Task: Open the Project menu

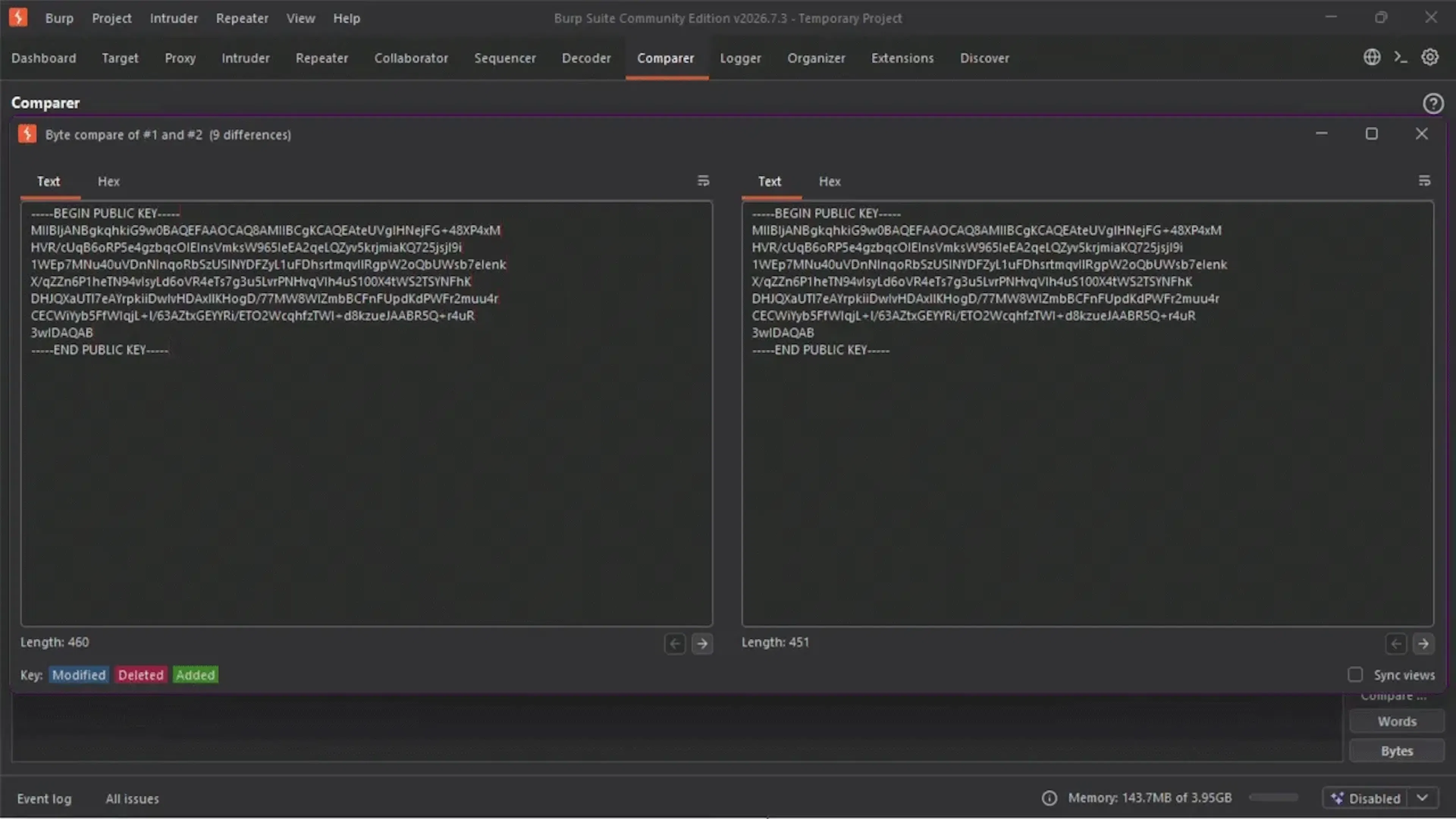Action: click(x=111, y=18)
